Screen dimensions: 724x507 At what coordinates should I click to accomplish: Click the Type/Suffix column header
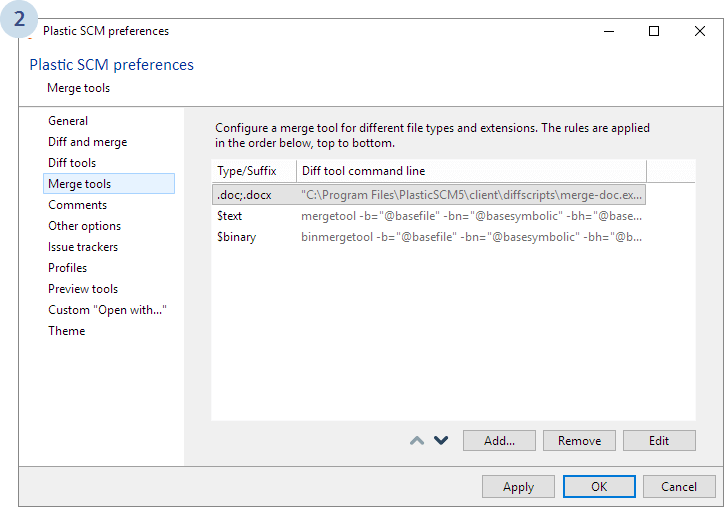tap(254, 171)
